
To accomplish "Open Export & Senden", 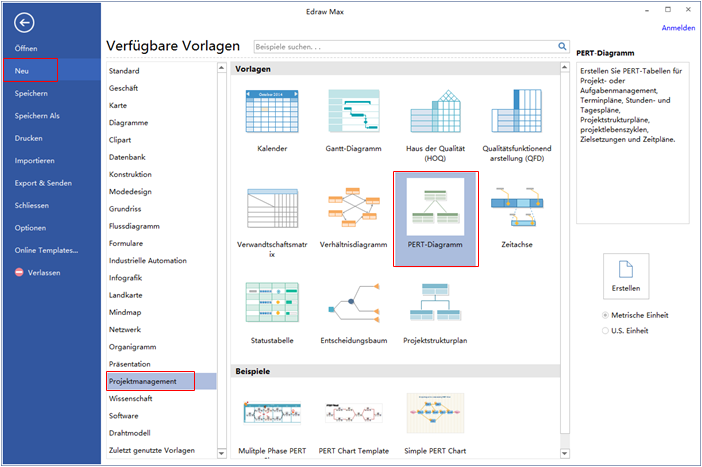I will (x=43, y=183).
